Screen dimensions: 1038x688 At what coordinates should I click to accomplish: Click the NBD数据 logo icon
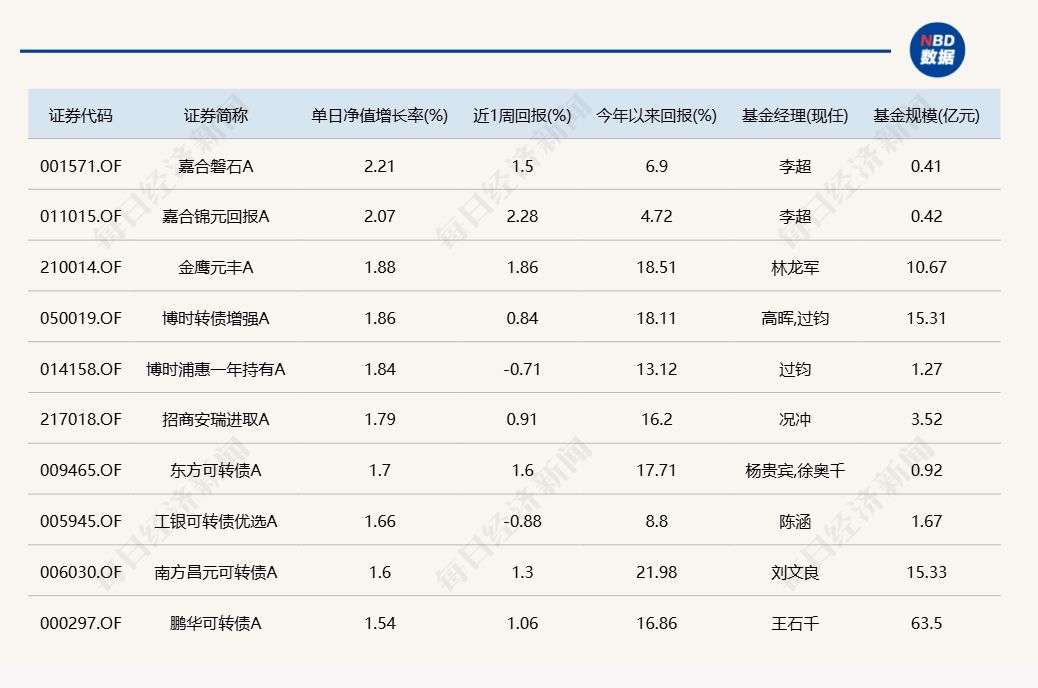[x=937, y=50]
